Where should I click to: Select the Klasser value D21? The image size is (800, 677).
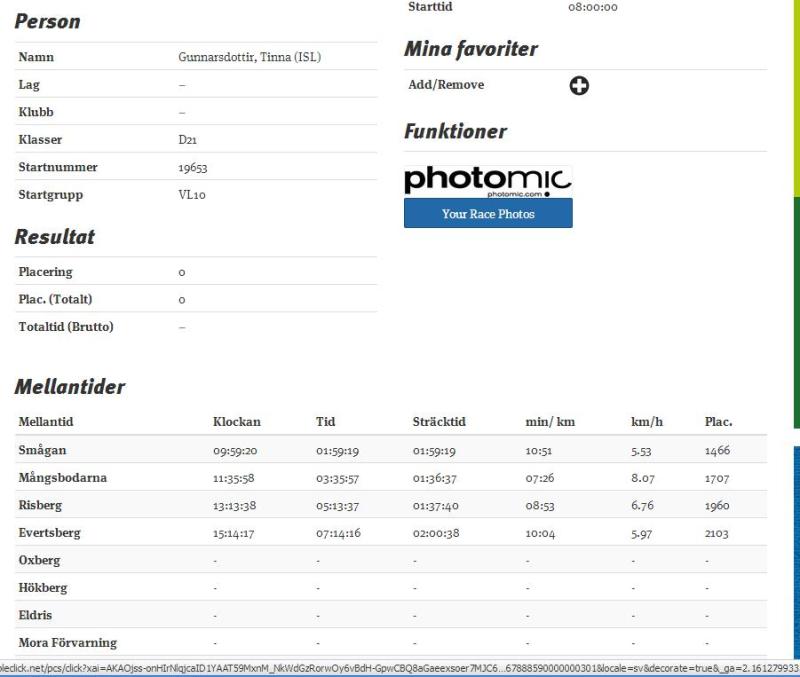(187, 140)
